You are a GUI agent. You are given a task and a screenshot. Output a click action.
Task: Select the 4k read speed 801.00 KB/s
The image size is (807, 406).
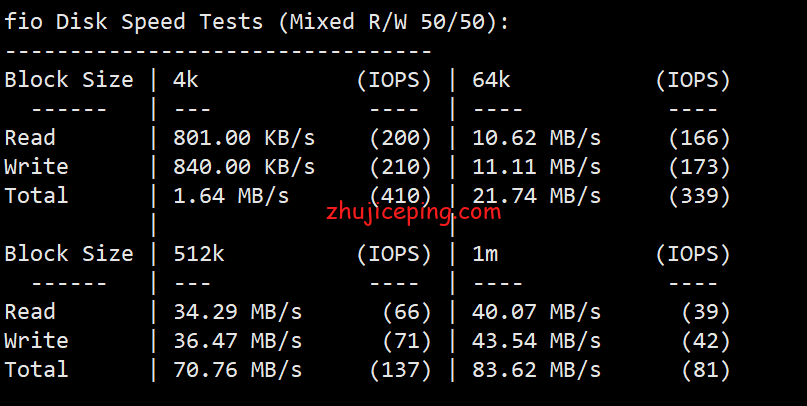pos(244,138)
